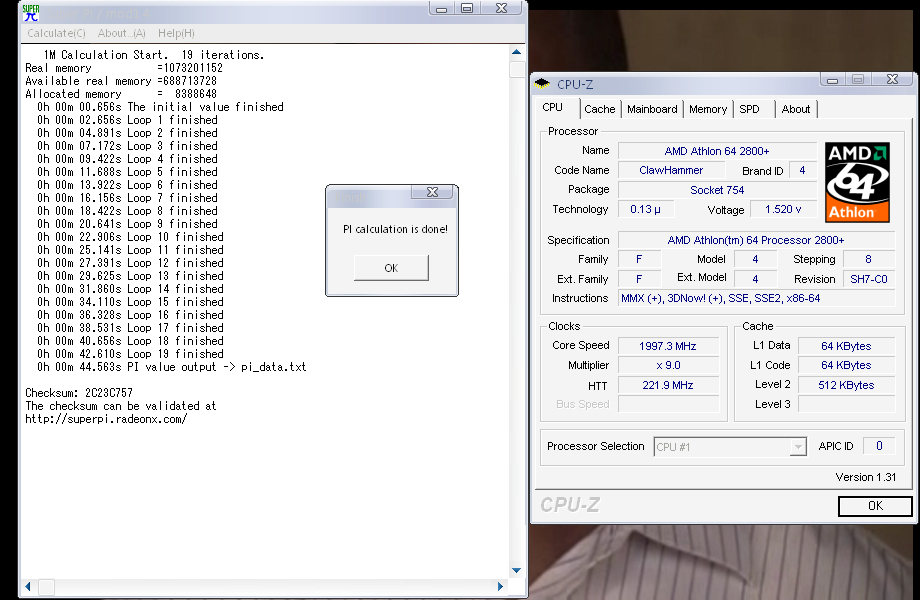Expand the Processor Selection dropdown

coord(797,447)
